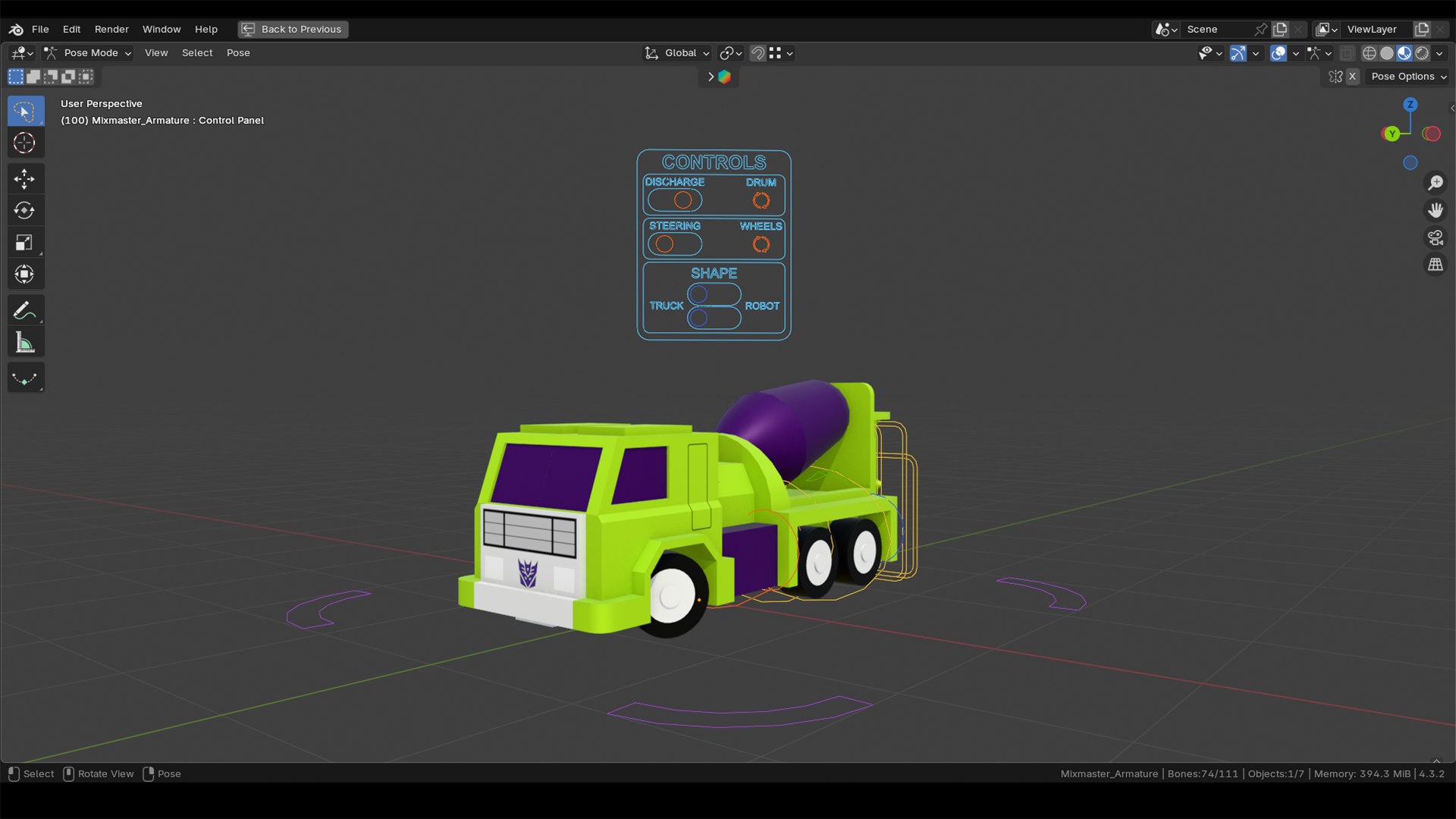Screen dimensions: 1456x819
Task: Click the ViewLayer name field
Action: pyautogui.click(x=1376, y=29)
